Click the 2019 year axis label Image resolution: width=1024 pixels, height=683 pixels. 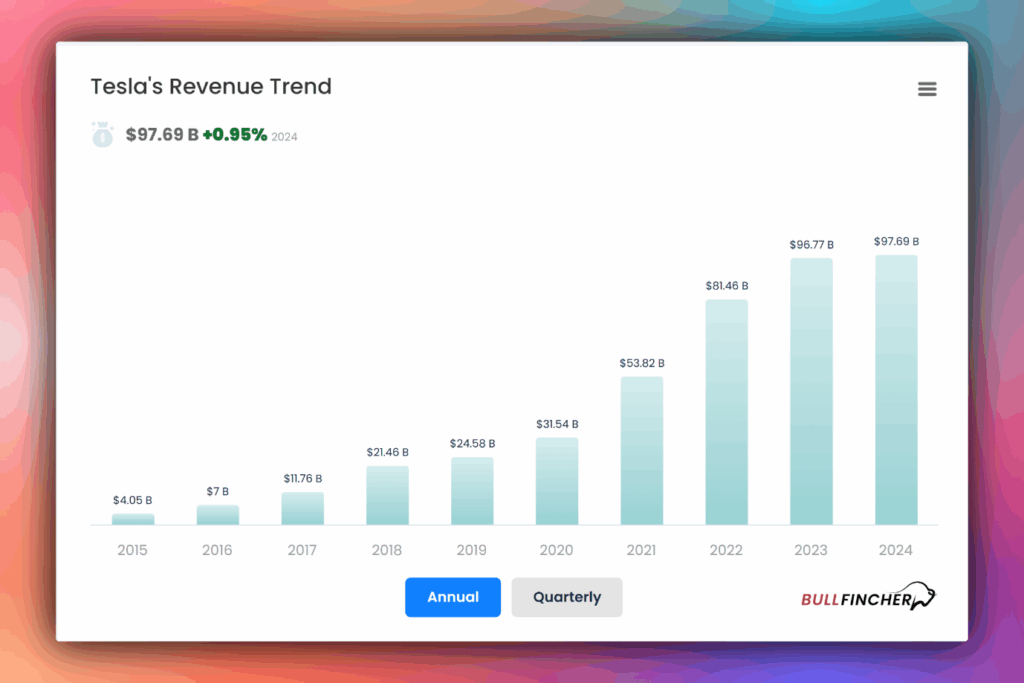click(x=471, y=550)
